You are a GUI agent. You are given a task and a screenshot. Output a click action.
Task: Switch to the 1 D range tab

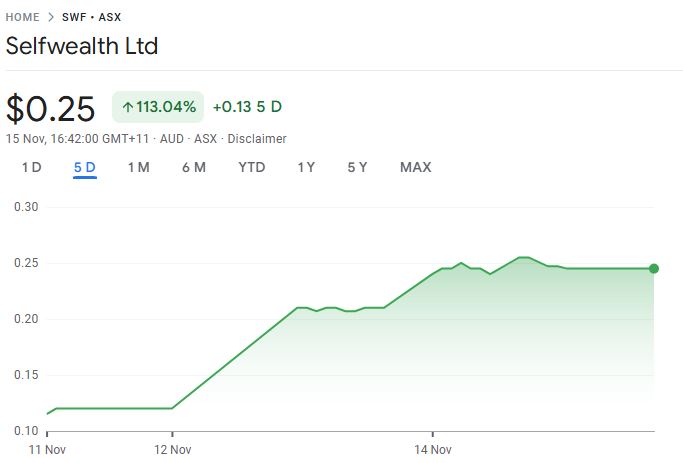(32, 167)
